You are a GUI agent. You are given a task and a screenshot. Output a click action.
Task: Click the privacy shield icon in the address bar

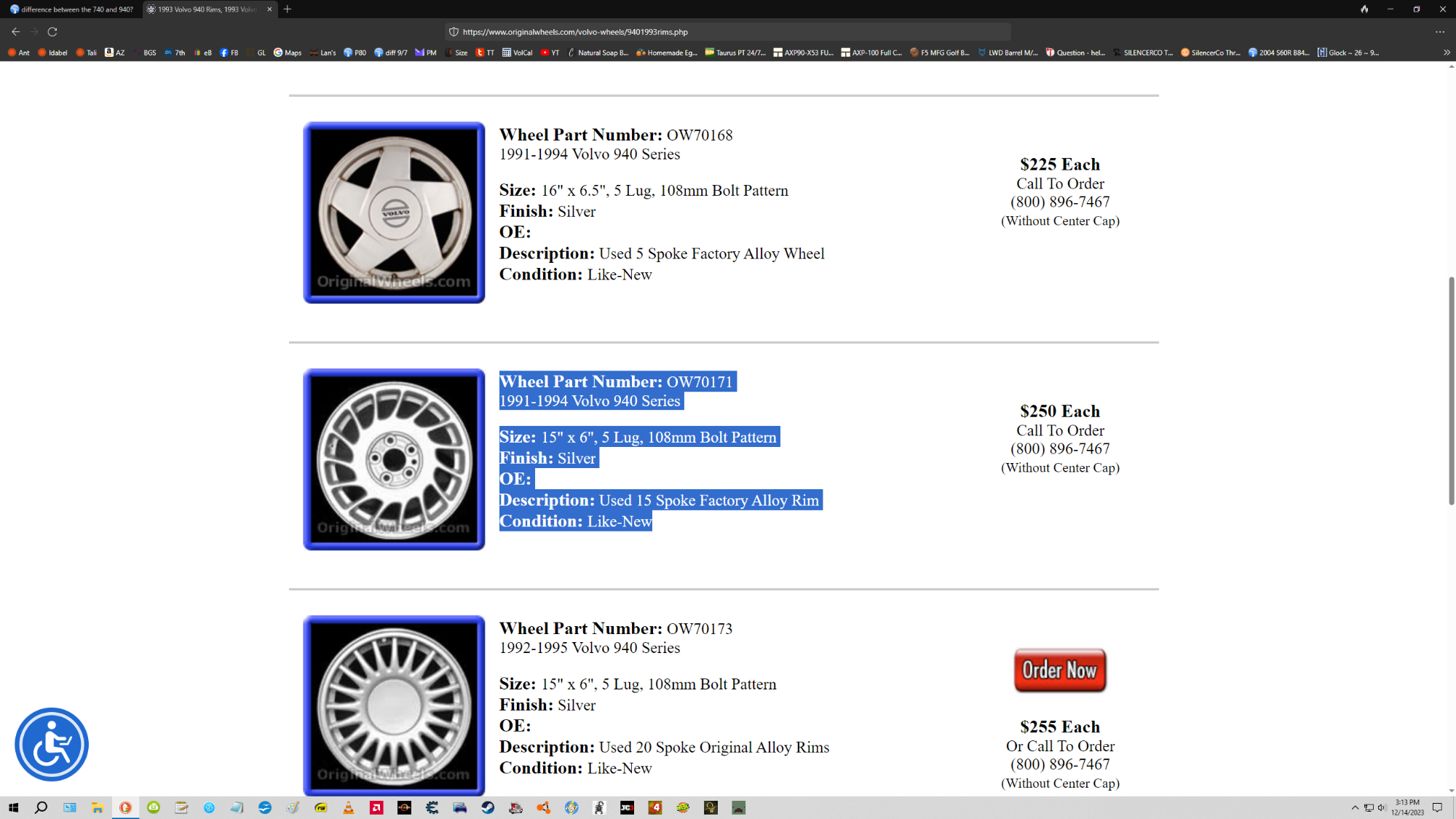click(x=453, y=32)
